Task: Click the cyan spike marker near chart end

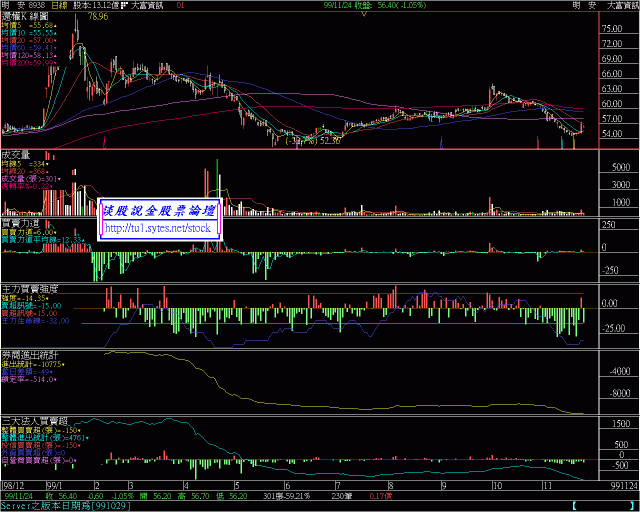Action: coord(562,142)
